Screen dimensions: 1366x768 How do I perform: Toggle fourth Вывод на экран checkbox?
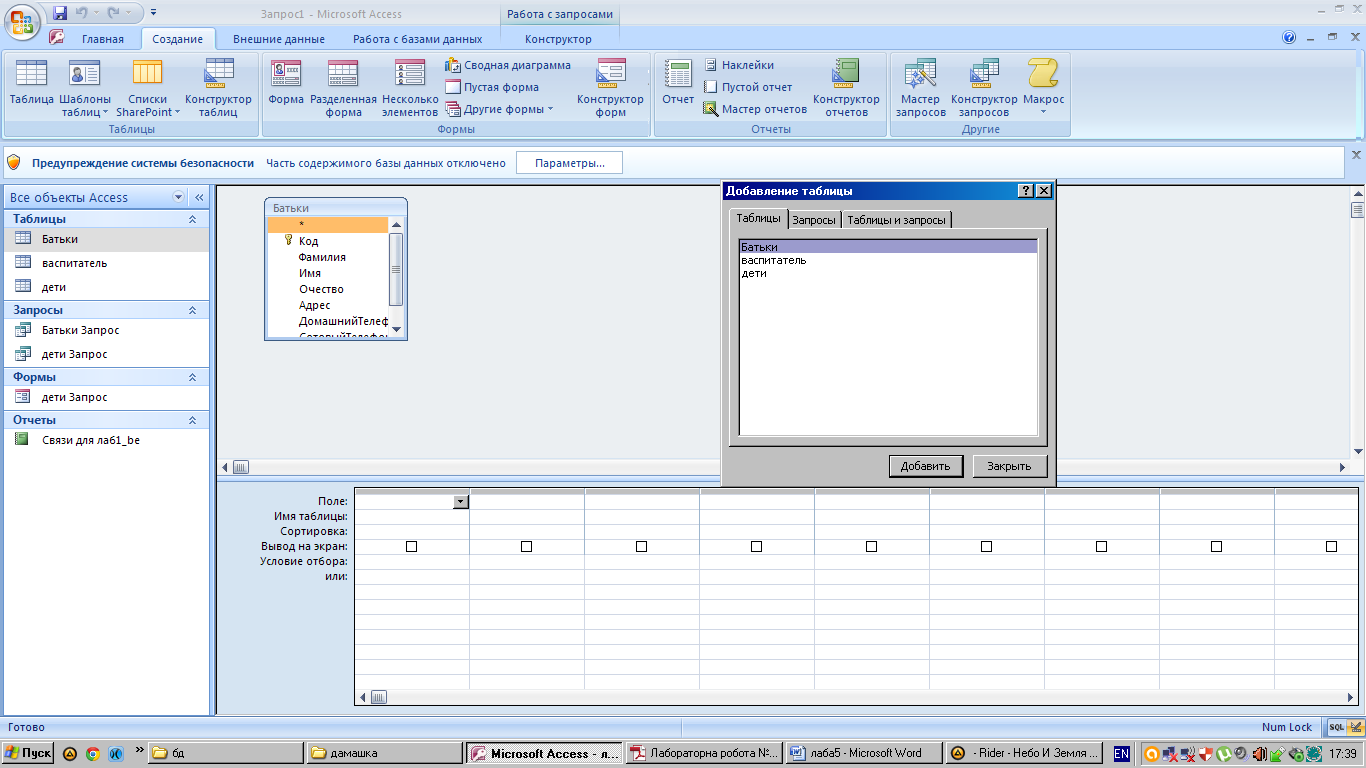coord(756,546)
